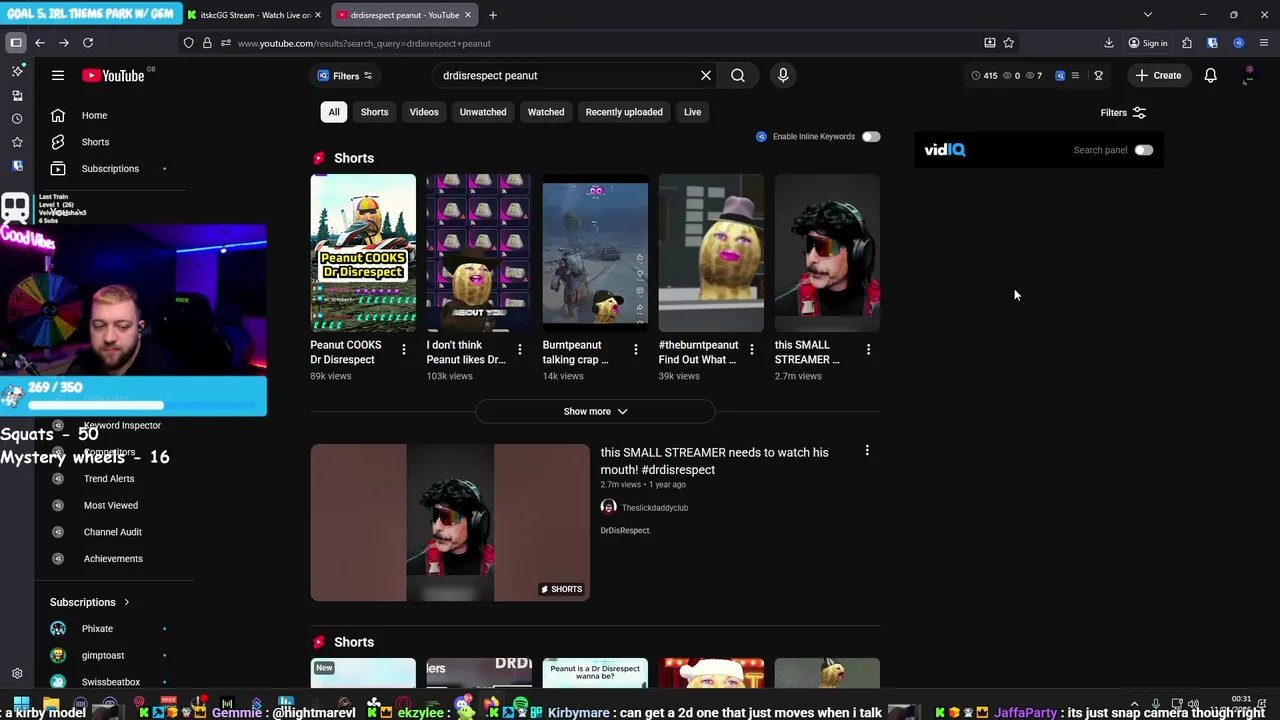Click the search magnifier button

point(738,75)
